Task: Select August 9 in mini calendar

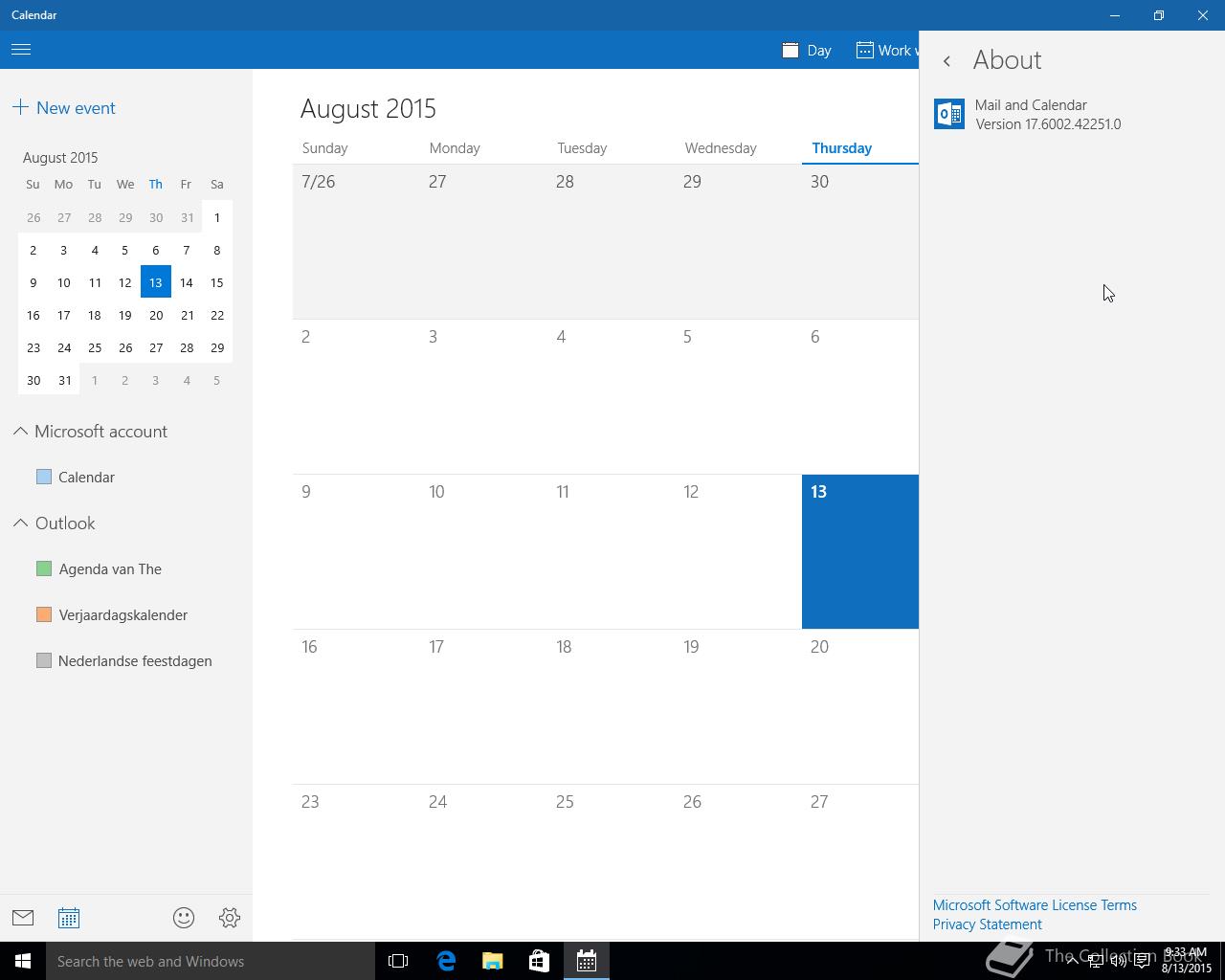Action: pyautogui.click(x=33, y=282)
